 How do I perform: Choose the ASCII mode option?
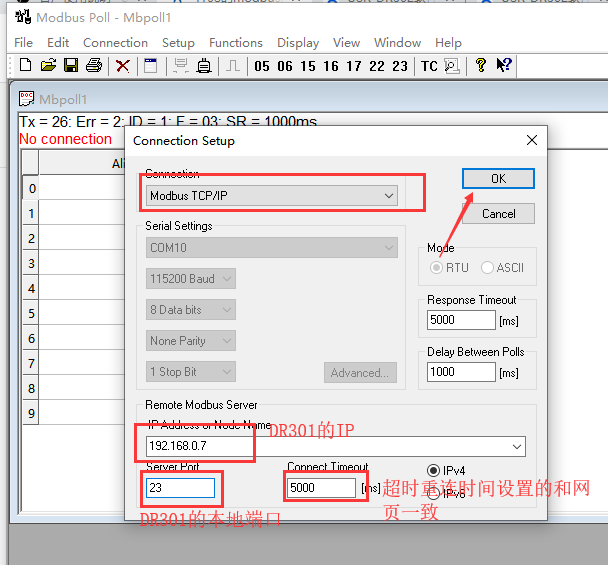tap(488, 268)
